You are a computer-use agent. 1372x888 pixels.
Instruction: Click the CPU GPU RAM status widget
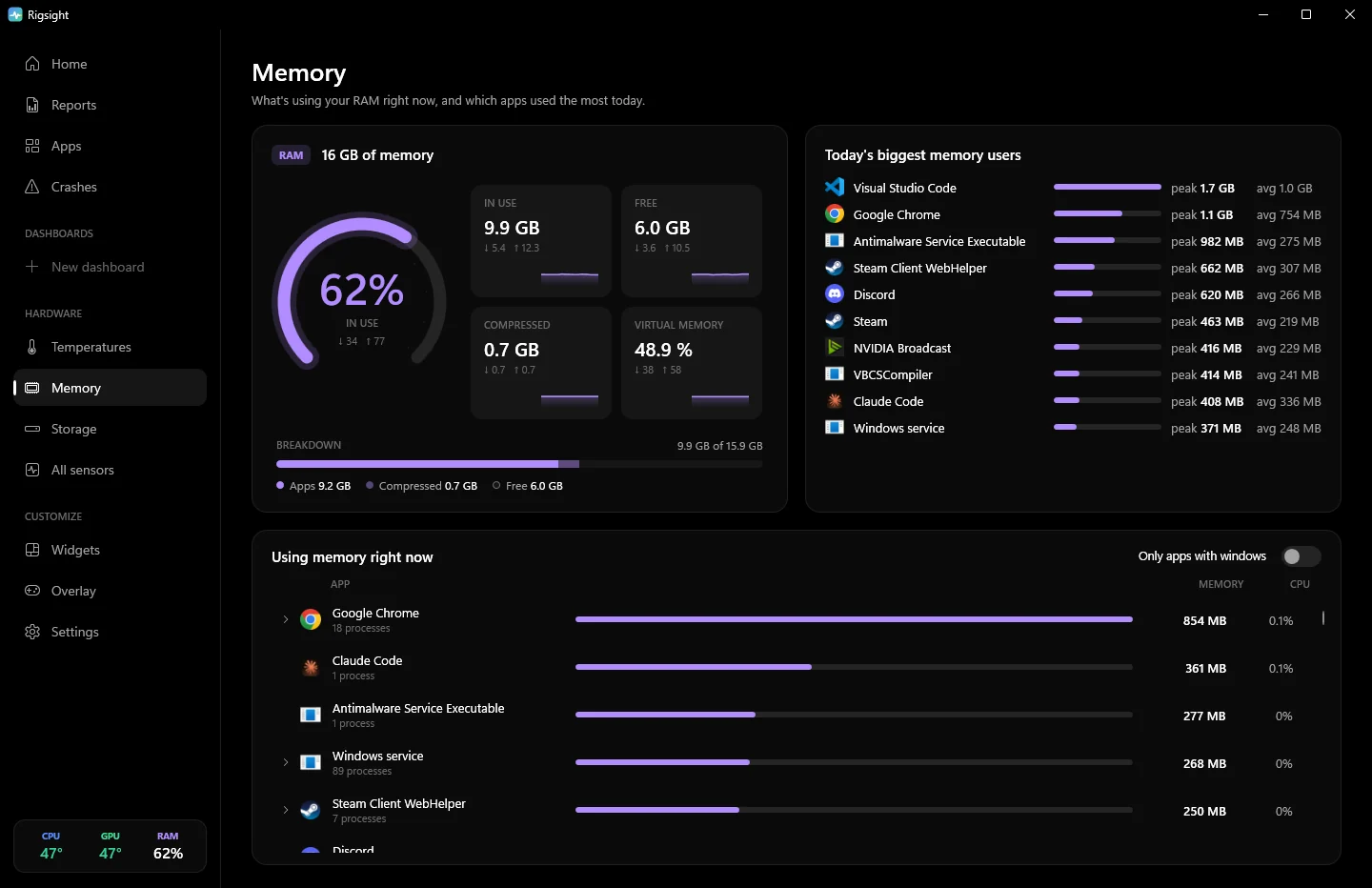(x=110, y=846)
